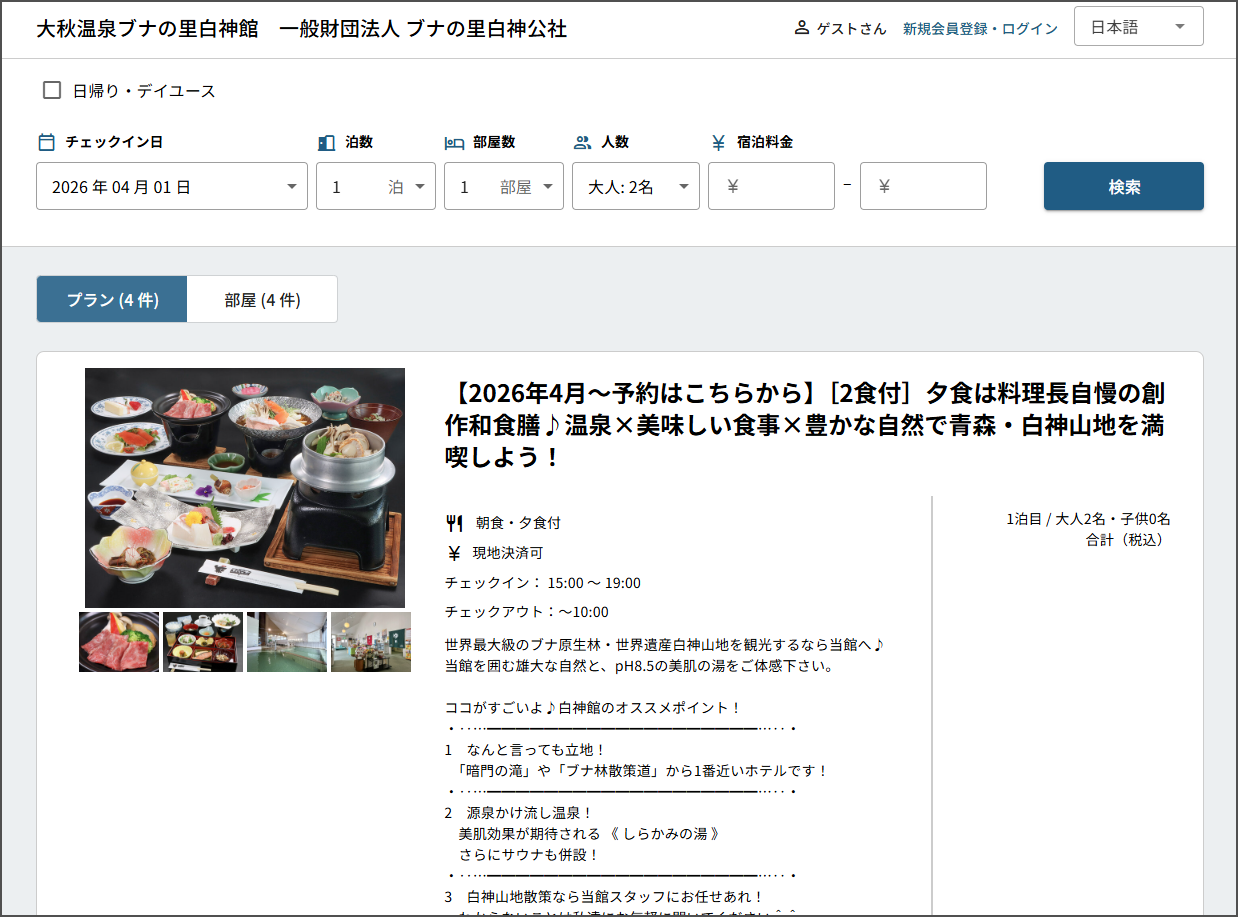Open the 泊 nights dropdown
The width and height of the screenshot is (1238, 917).
coord(375,187)
